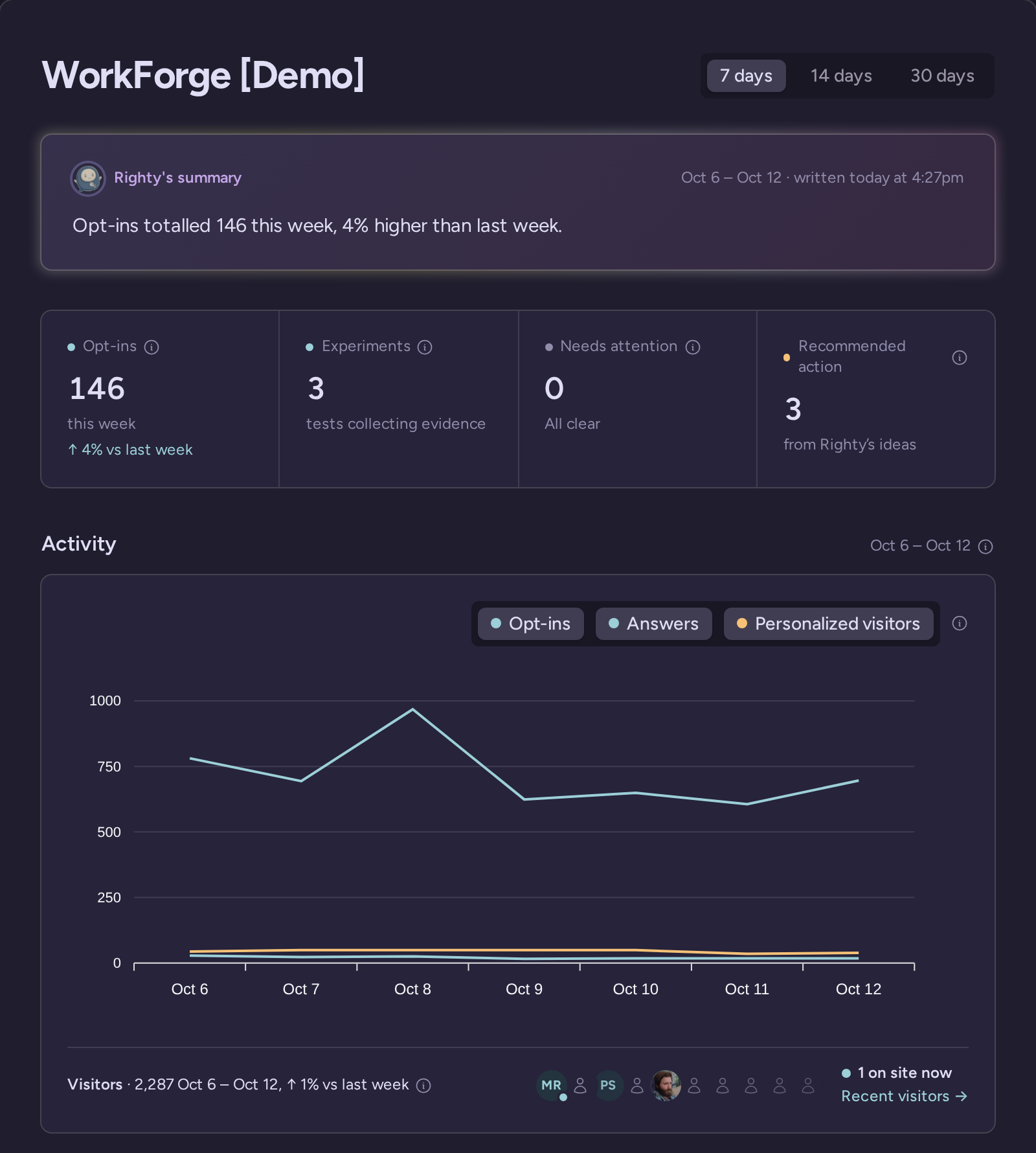Click the '146' opt-ins count
1036x1153 pixels.
[97, 389]
